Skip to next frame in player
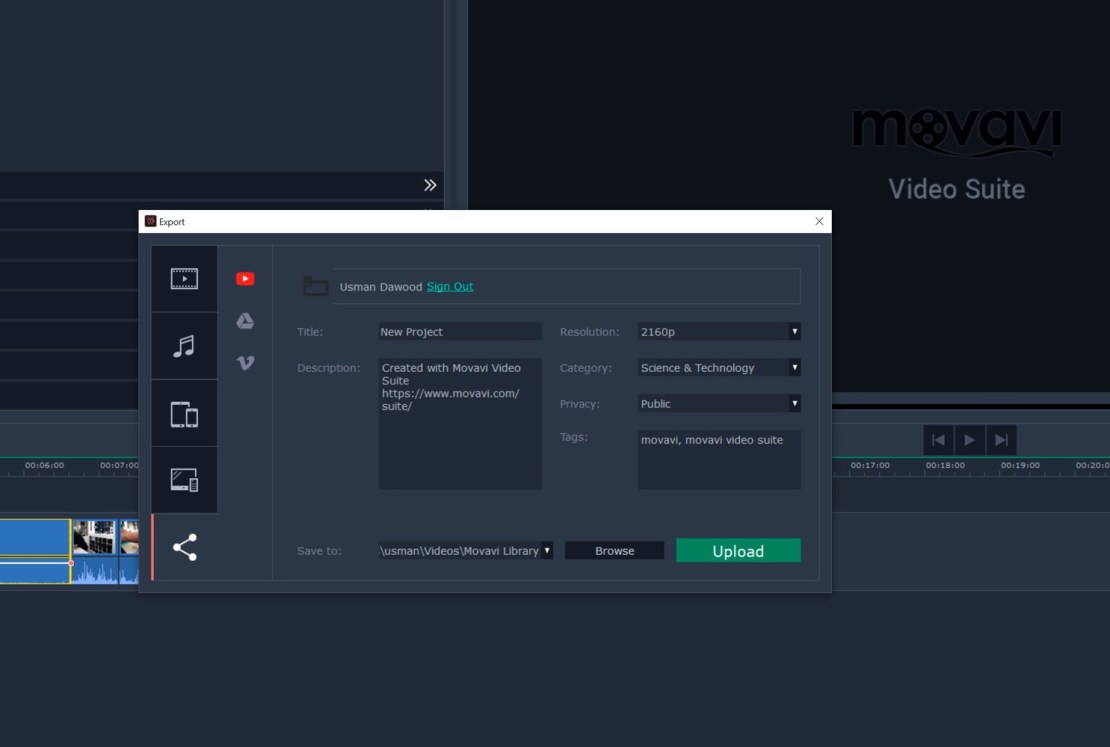This screenshot has width=1110, height=747. tap(1001, 440)
